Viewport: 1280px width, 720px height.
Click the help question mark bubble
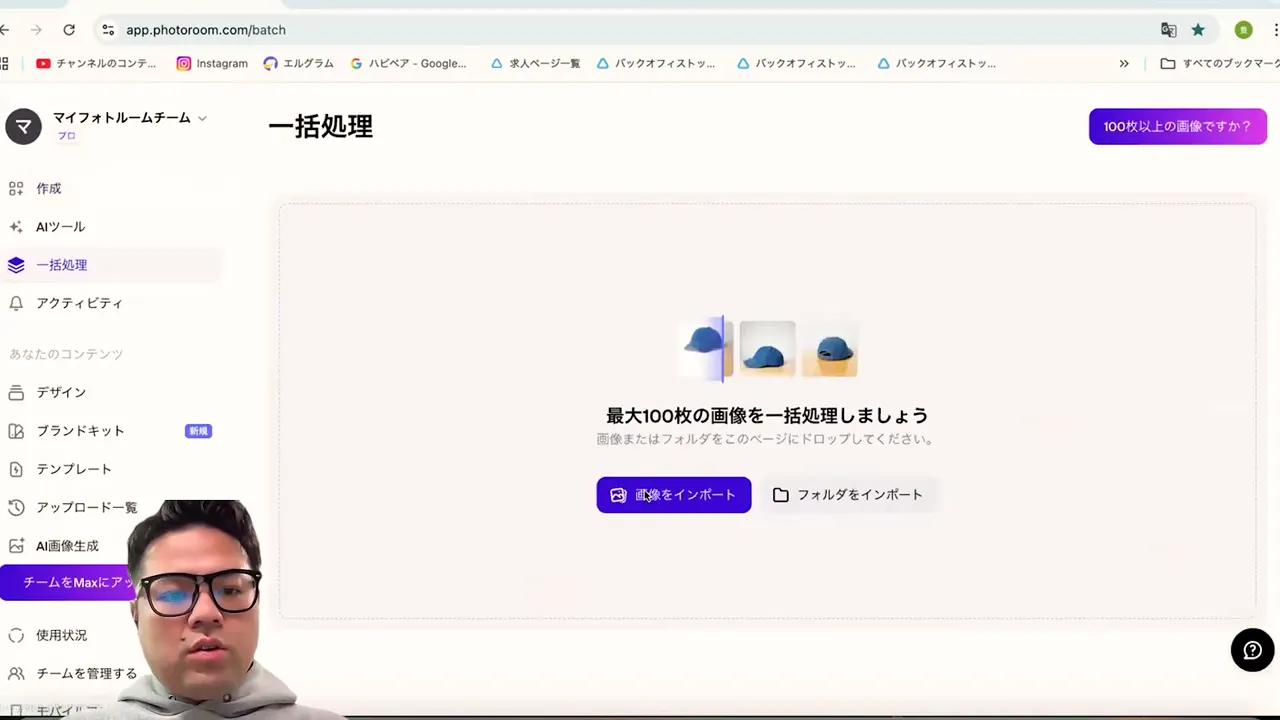1252,650
